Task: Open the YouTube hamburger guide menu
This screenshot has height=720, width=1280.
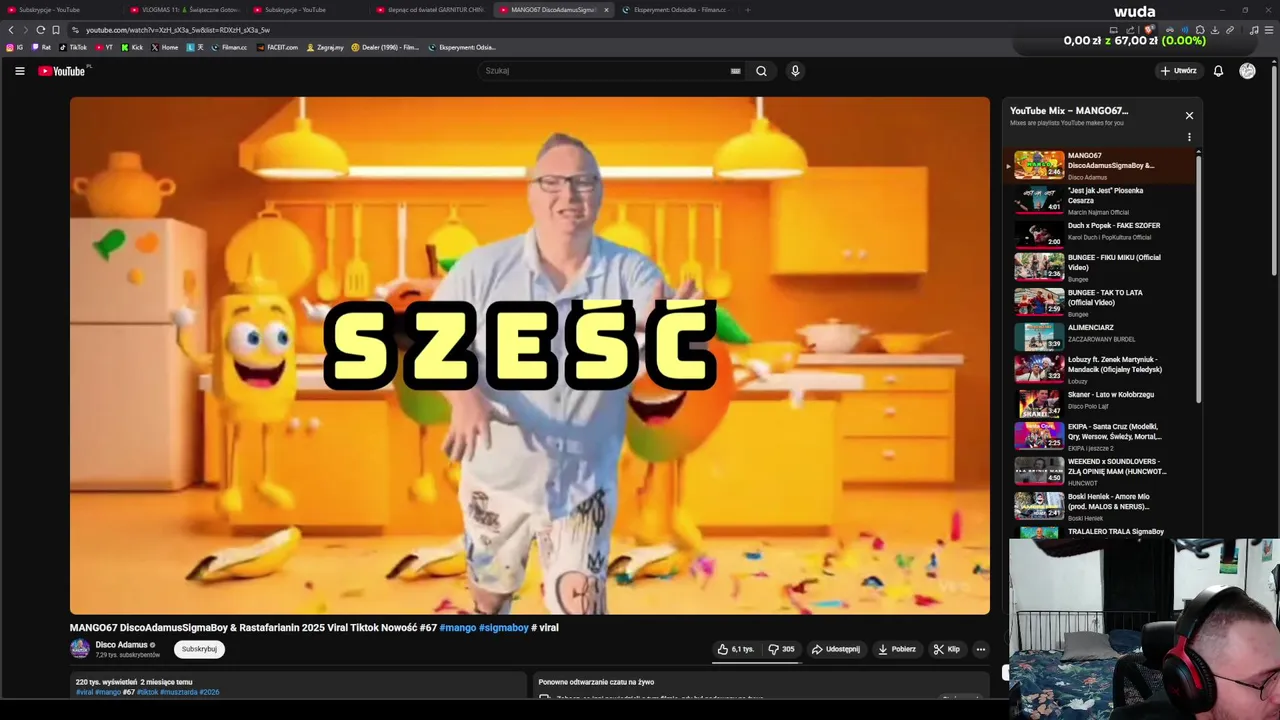Action: click(x=19, y=71)
